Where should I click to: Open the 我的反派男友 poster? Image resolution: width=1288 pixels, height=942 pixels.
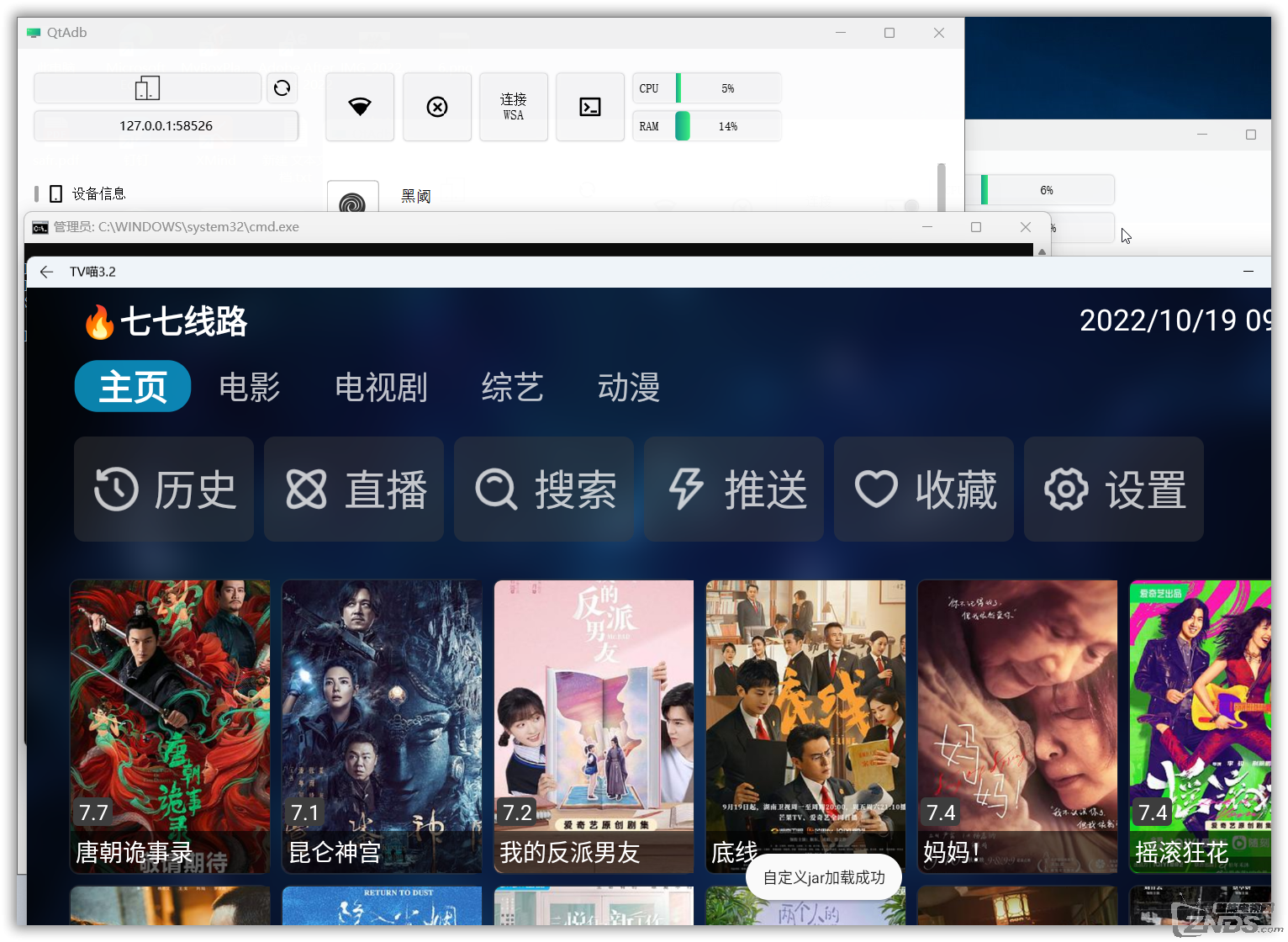pyautogui.click(x=594, y=726)
